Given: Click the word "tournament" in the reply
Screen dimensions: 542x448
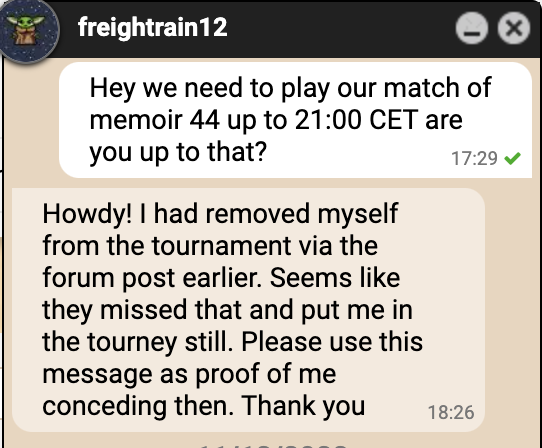Looking at the screenshot, I should (x=221, y=246).
